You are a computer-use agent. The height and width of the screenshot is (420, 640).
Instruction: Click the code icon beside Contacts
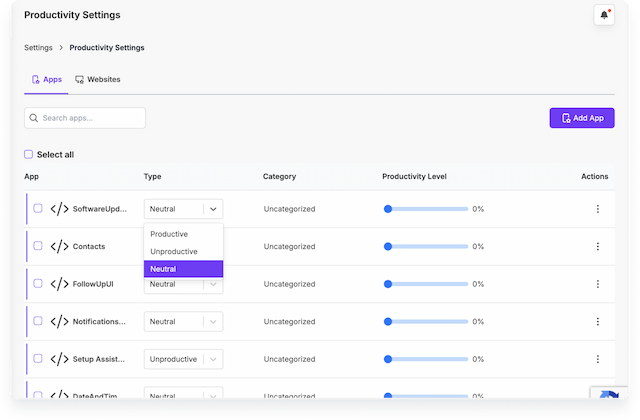coord(59,246)
